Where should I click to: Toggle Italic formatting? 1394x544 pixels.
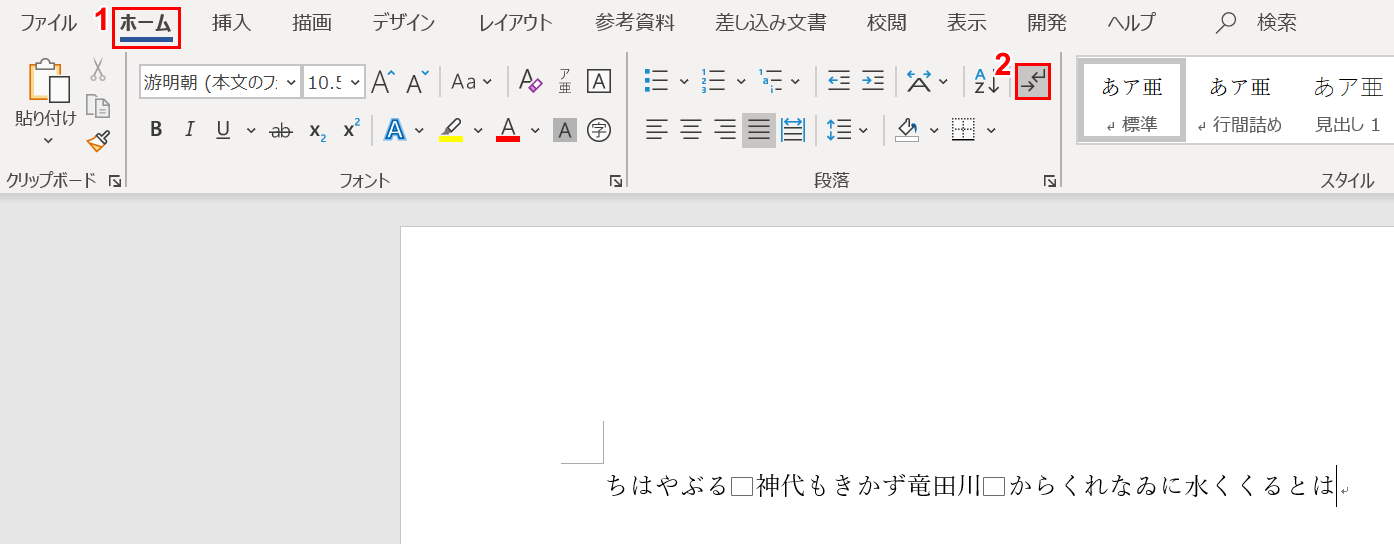click(x=189, y=130)
